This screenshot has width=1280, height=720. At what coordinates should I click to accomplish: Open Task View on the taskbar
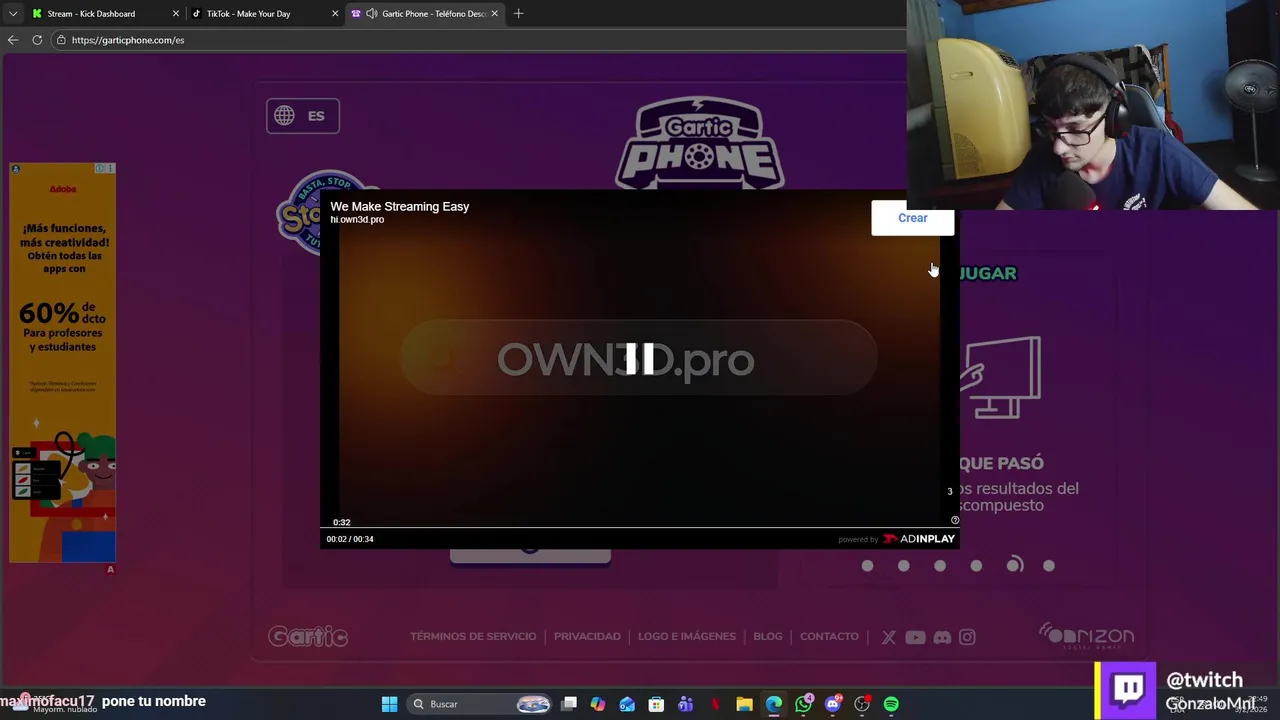(x=569, y=704)
